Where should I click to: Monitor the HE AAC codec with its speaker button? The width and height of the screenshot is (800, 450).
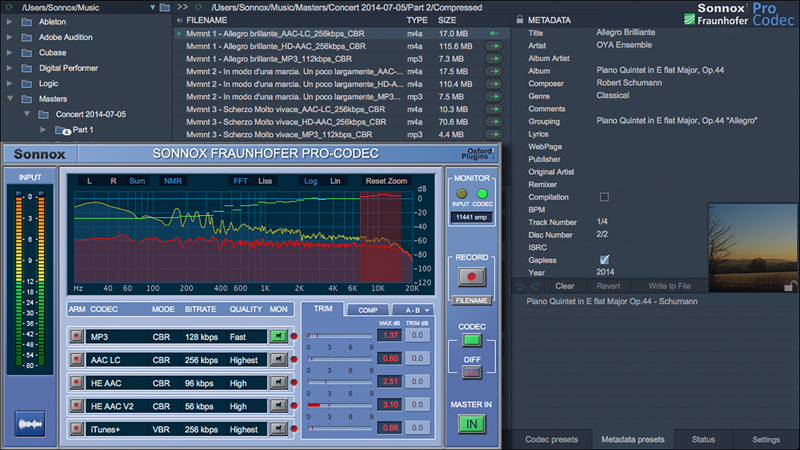tap(278, 383)
